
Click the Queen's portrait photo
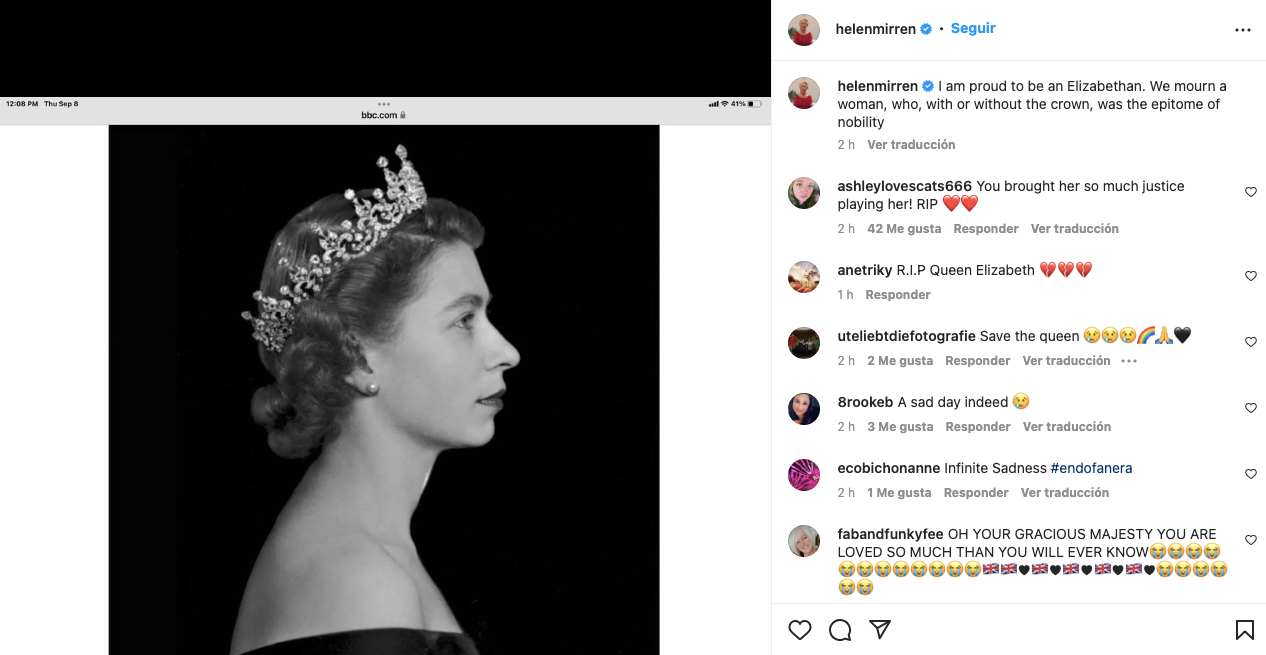[384, 390]
